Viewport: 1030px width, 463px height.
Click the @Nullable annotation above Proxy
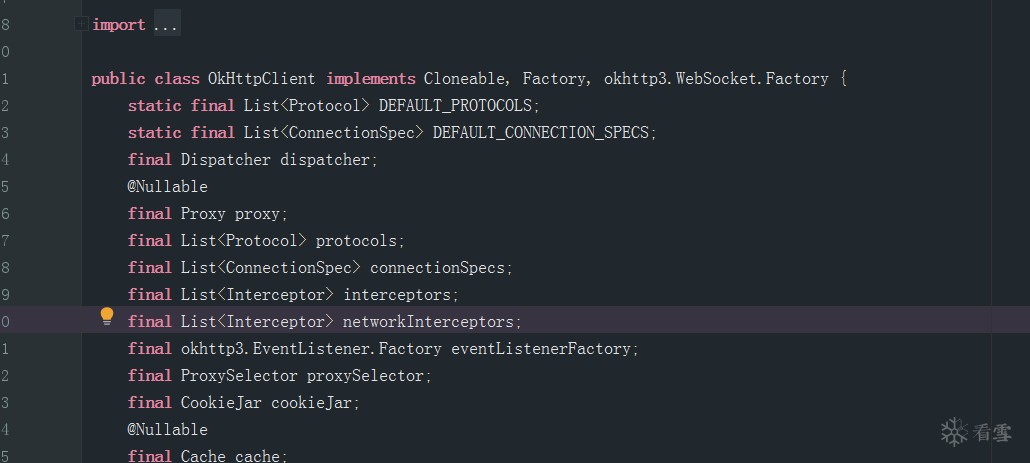click(x=168, y=187)
